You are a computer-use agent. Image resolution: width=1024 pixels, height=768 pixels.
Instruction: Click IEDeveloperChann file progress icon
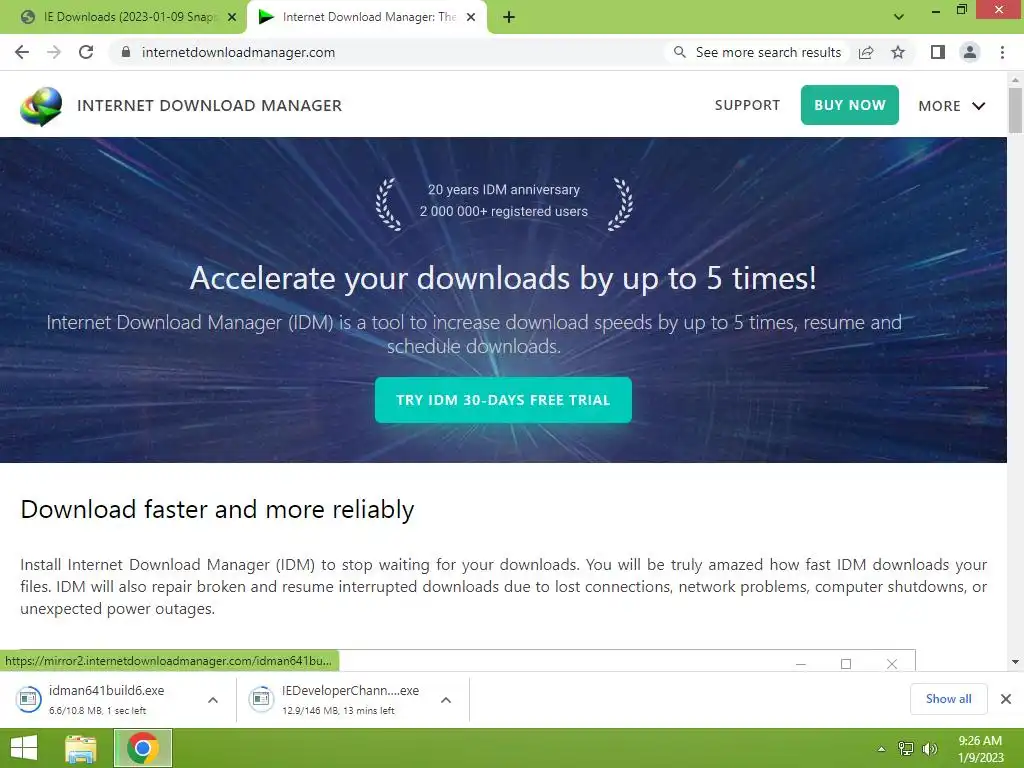pyautogui.click(x=261, y=699)
